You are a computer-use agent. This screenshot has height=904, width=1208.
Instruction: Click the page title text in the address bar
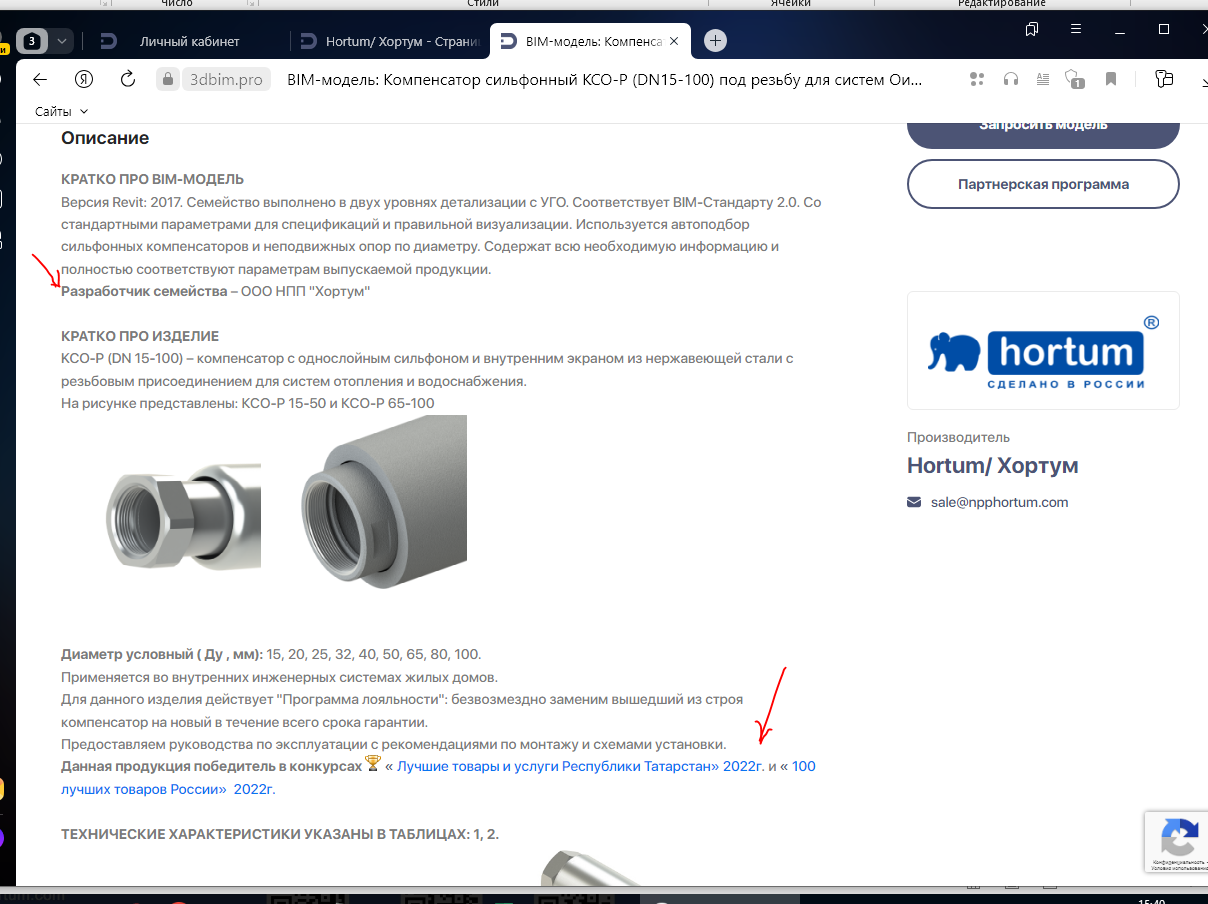pyautogui.click(x=604, y=80)
